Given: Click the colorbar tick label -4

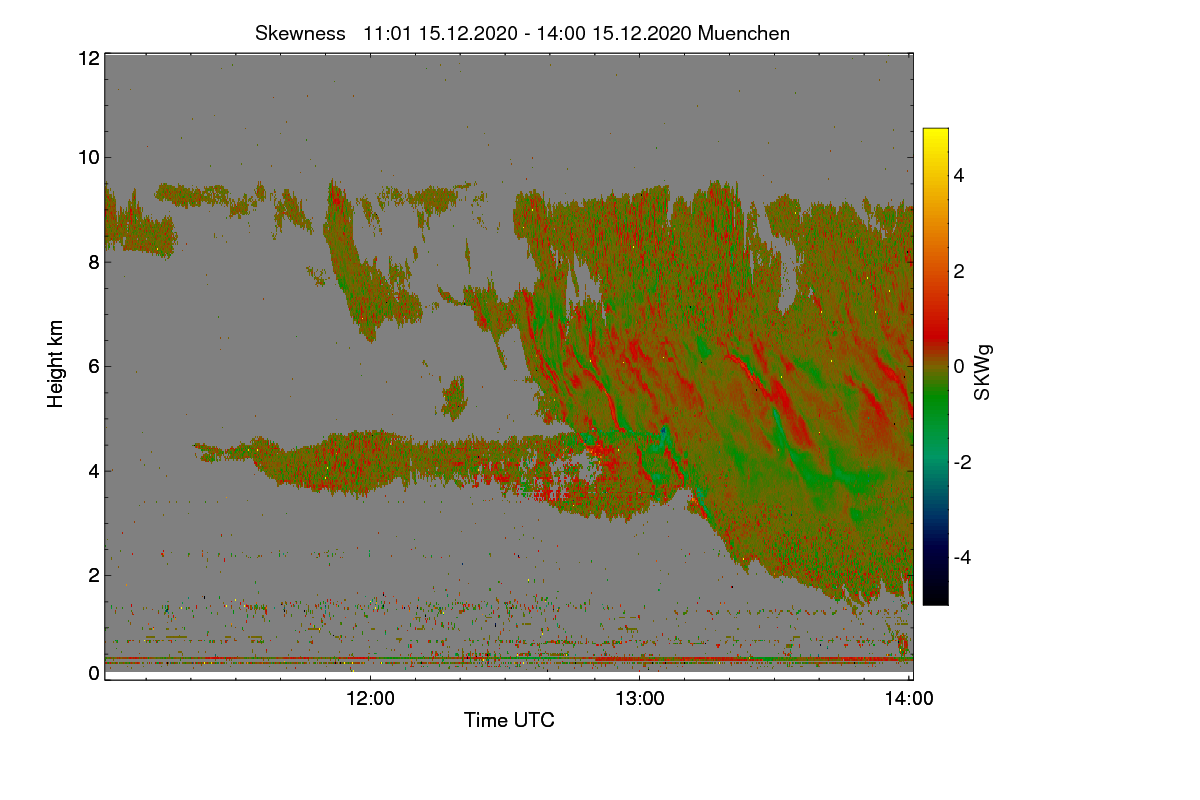Looking at the screenshot, I should click(x=962, y=557).
